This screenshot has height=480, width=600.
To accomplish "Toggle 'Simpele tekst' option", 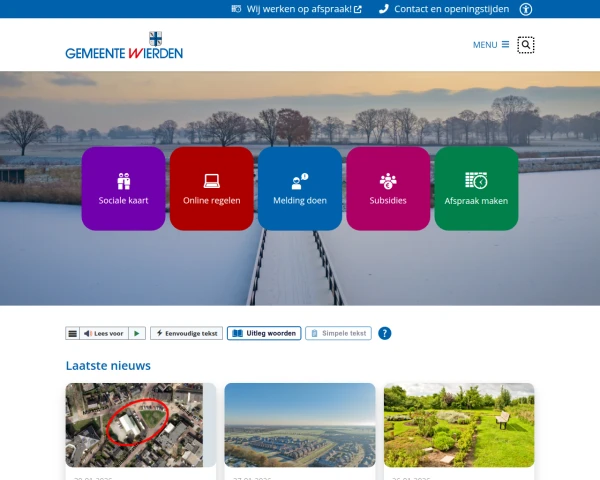I will tap(338, 333).
